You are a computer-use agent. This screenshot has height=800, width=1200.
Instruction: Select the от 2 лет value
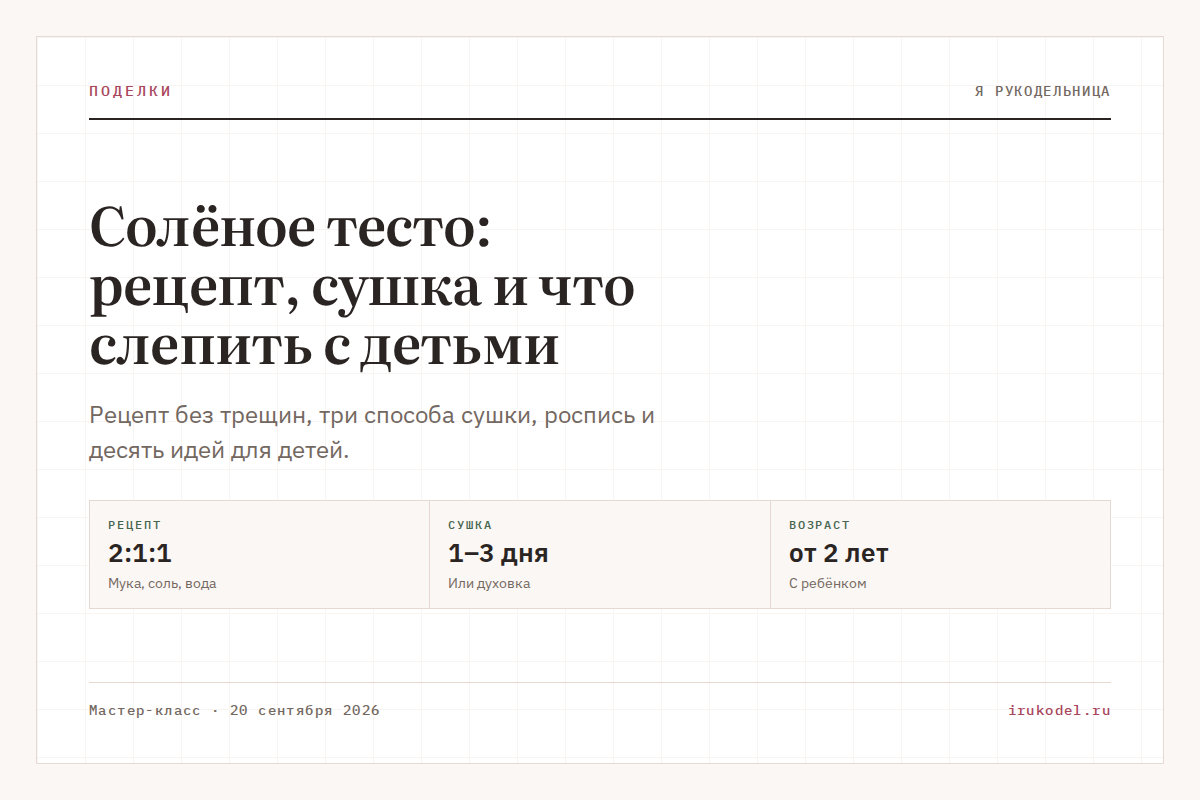click(838, 553)
